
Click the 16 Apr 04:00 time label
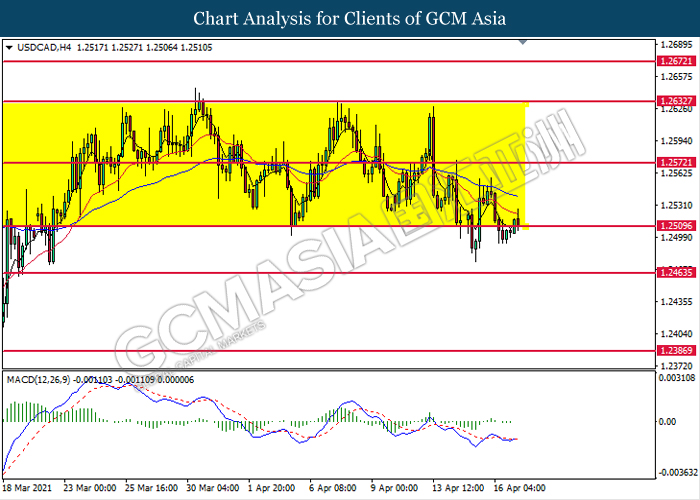click(520, 488)
